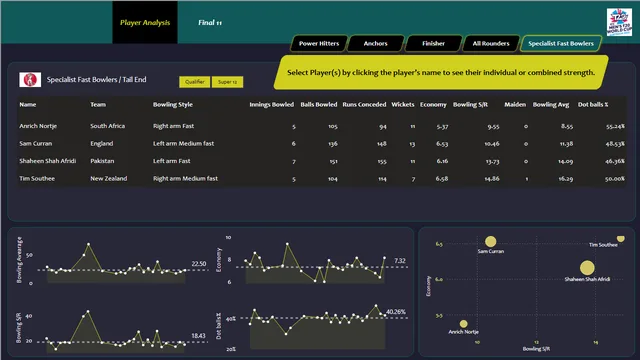Click Pakistan team cell
Viewport: 640px width, 360px height.
(x=102, y=161)
